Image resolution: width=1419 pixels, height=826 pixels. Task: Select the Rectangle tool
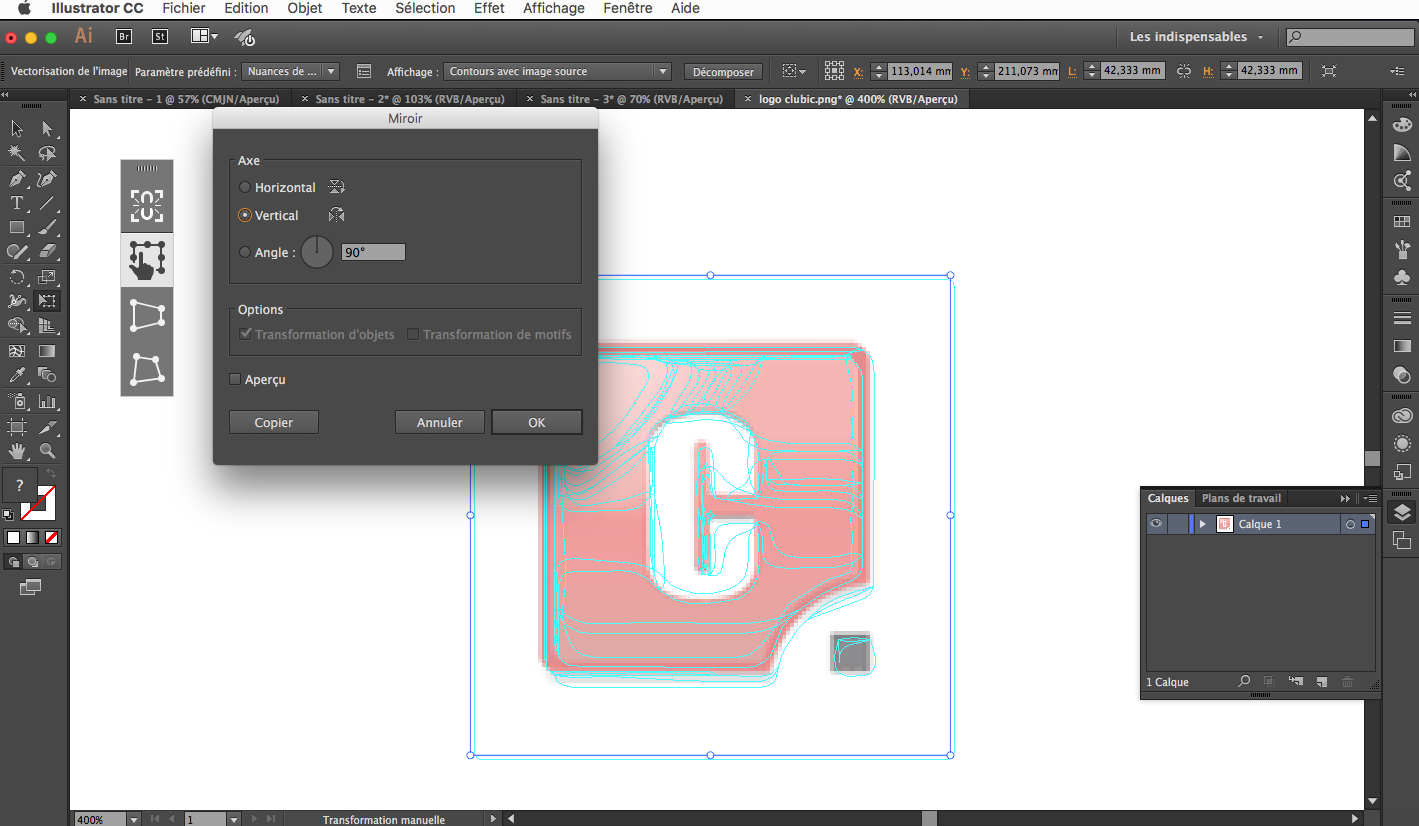click(17, 228)
